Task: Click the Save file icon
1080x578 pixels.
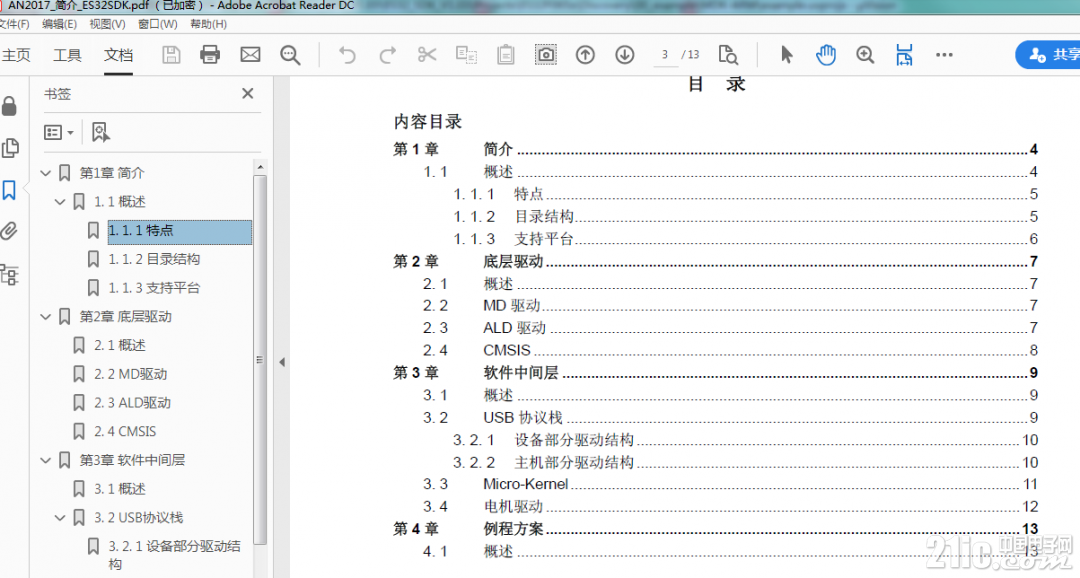Action: coord(171,54)
